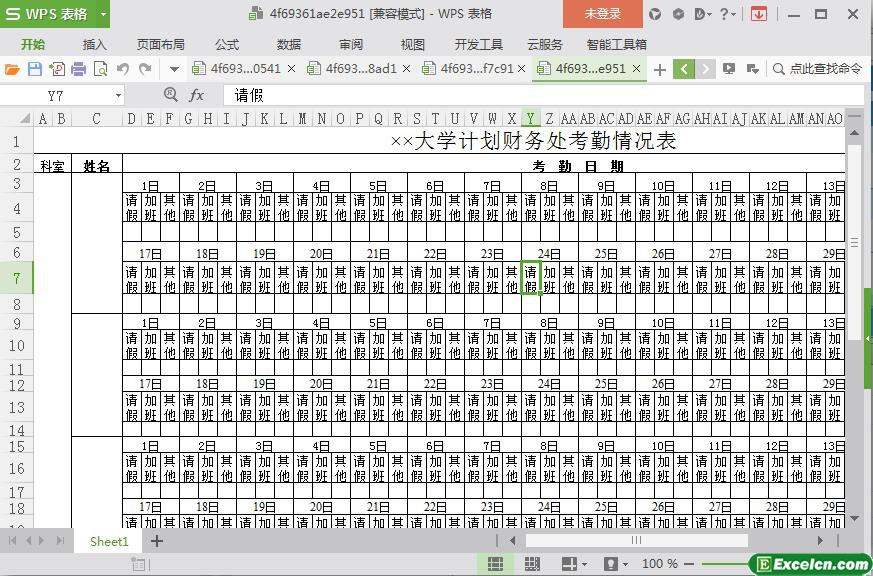Close the 4f693...f7c91 document tab
Viewport: 873px width, 576px height.
click(522, 69)
